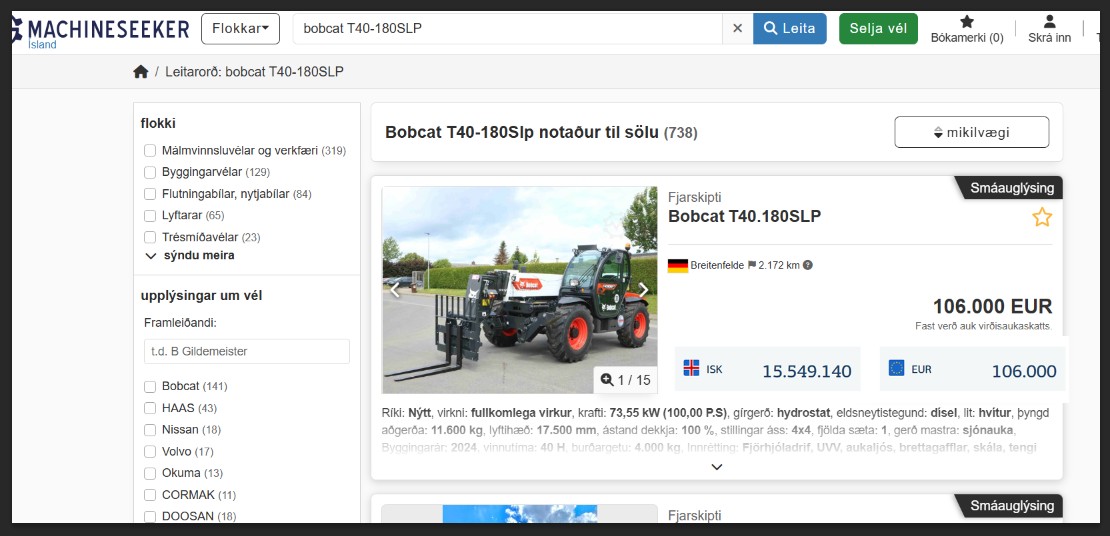Screen dimensions: 1110x536
Task: Bookmark Bobcat T40.180SLP with star icon
Action: pyautogui.click(x=1041, y=217)
